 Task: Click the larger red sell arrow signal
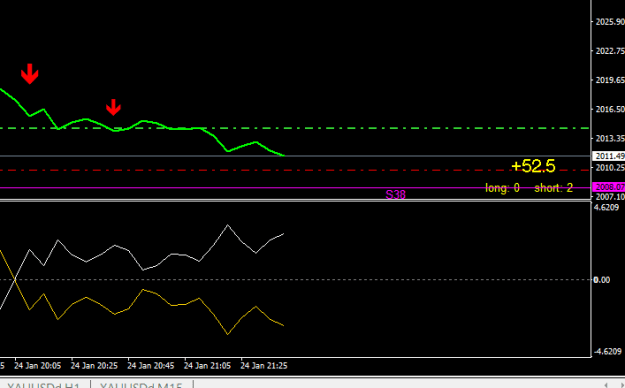[29, 74]
